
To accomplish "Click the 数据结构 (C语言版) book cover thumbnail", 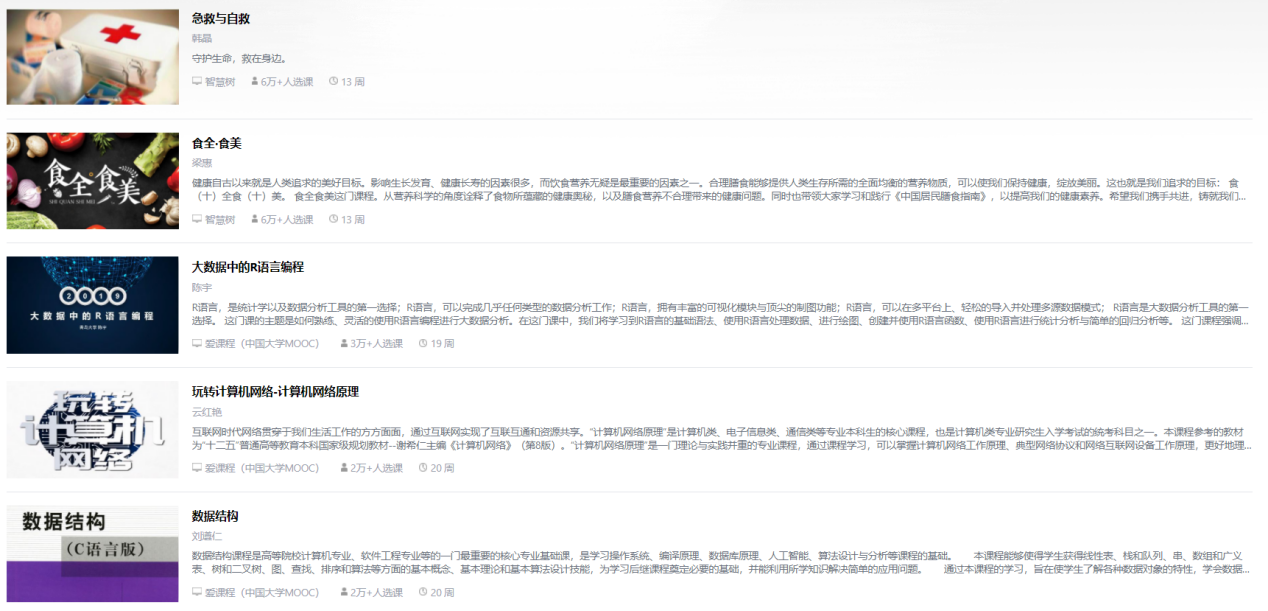I will pyautogui.click(x=92, y=553).
